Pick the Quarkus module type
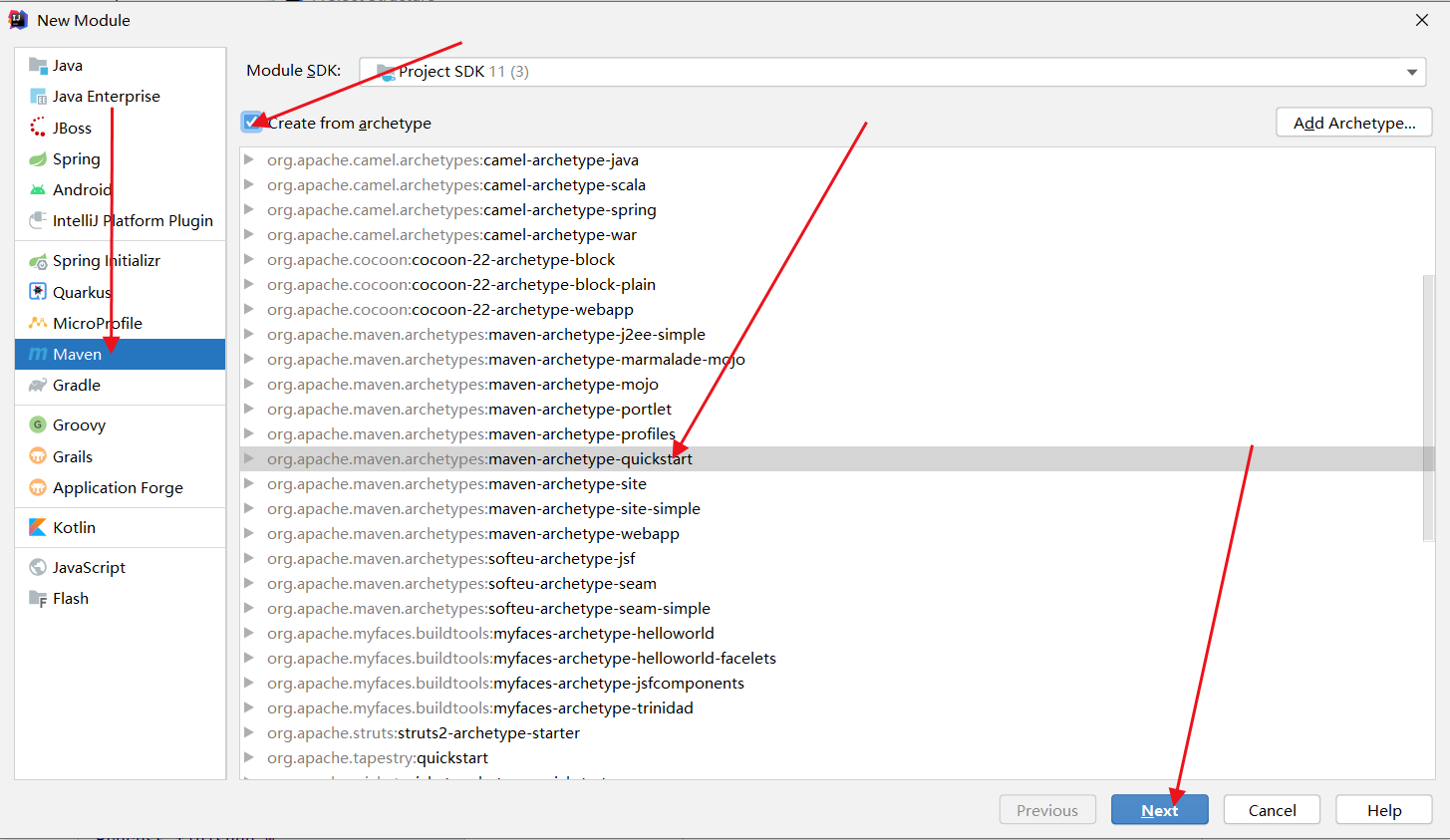This screenshot has width=1450, height=840. 121,292
